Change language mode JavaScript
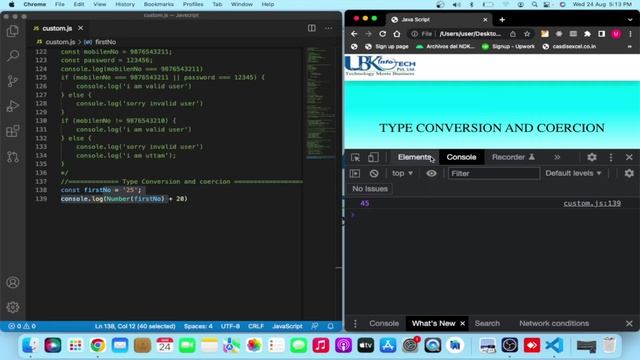 tap(287, 326)
